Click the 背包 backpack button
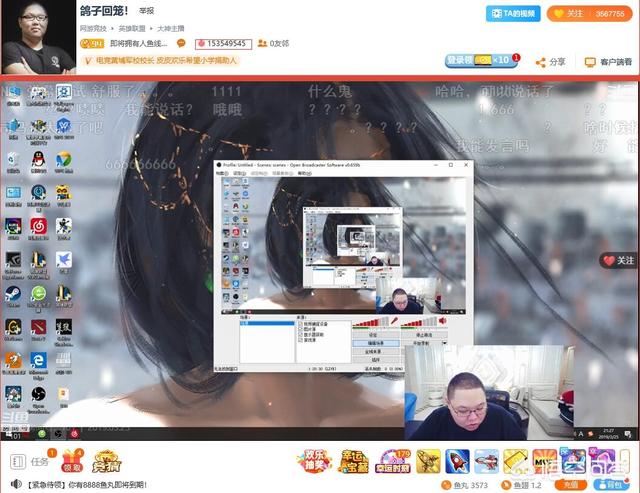 (x=616, y=484)
